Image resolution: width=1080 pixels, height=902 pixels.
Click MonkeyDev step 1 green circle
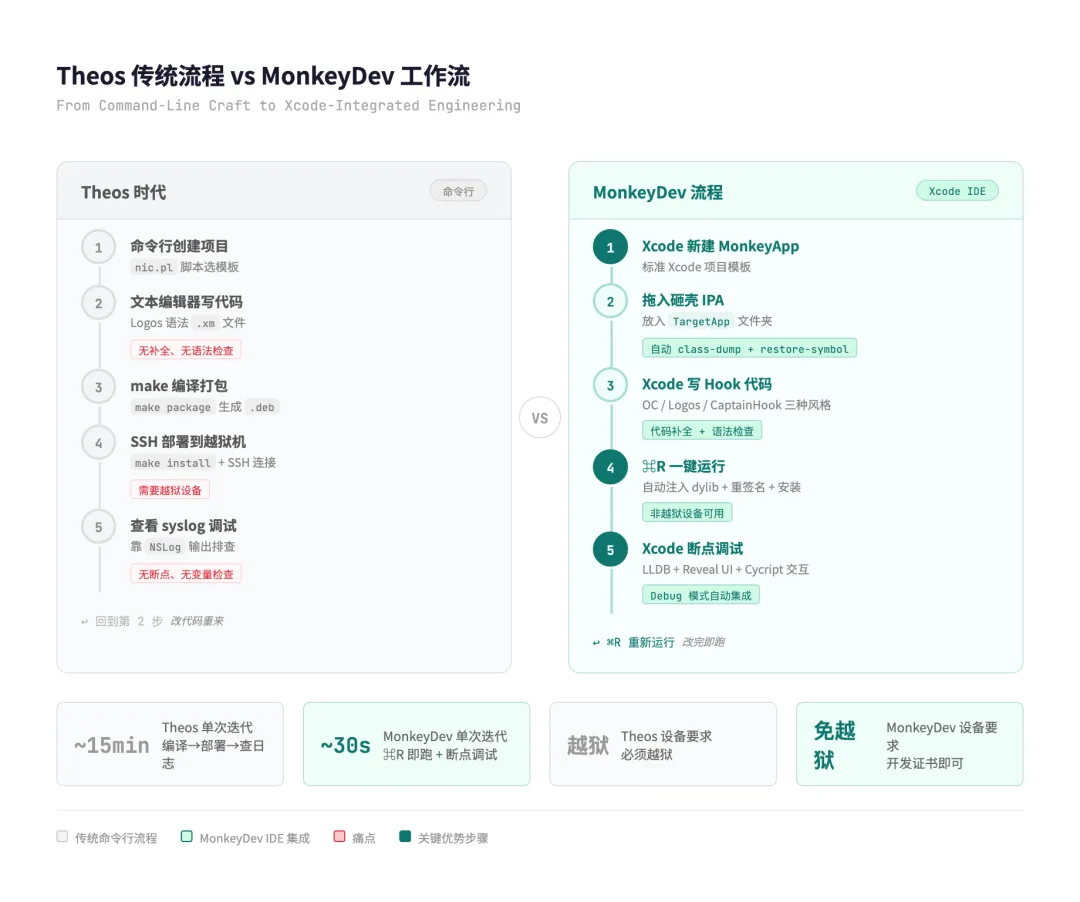610,247
